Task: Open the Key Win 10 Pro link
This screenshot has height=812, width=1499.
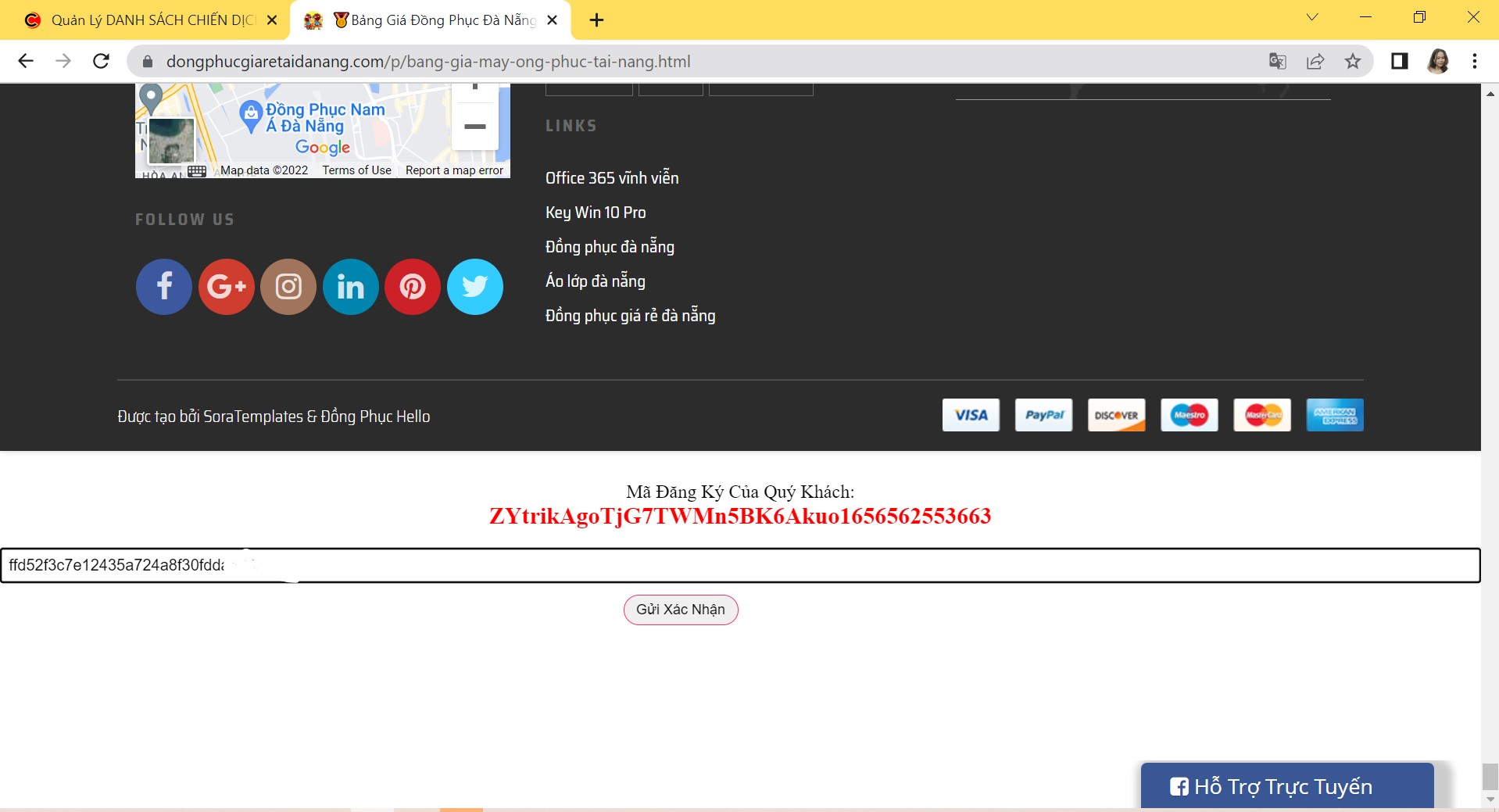Action: point(596,213)
